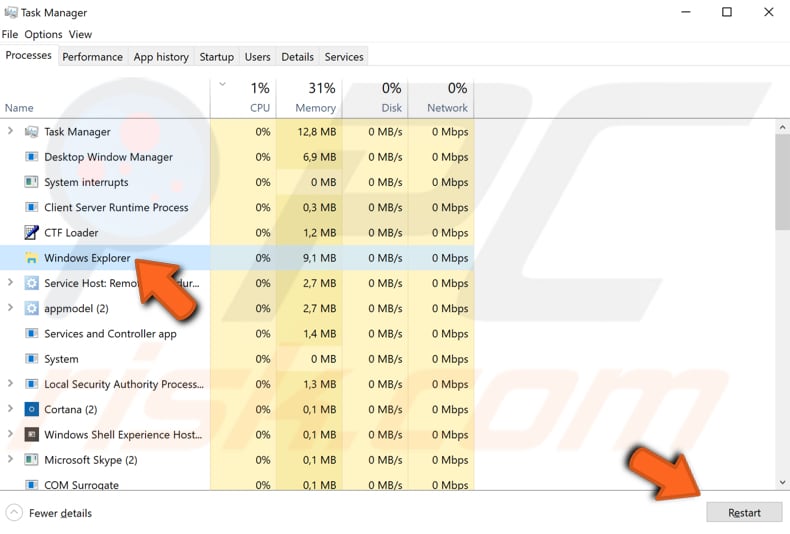
Task: Click the vertical scrollbar thumb
Action: 782,181
